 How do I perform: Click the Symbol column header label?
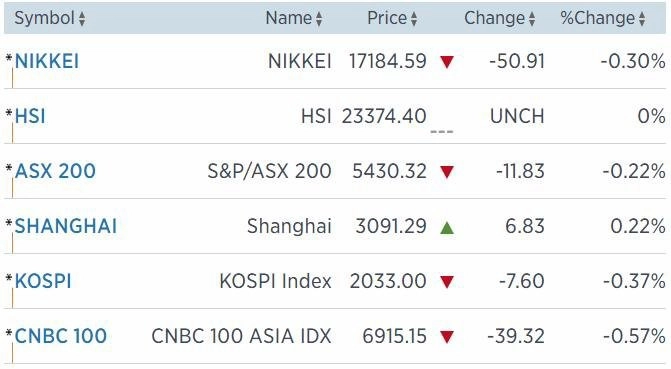point(45,18)
